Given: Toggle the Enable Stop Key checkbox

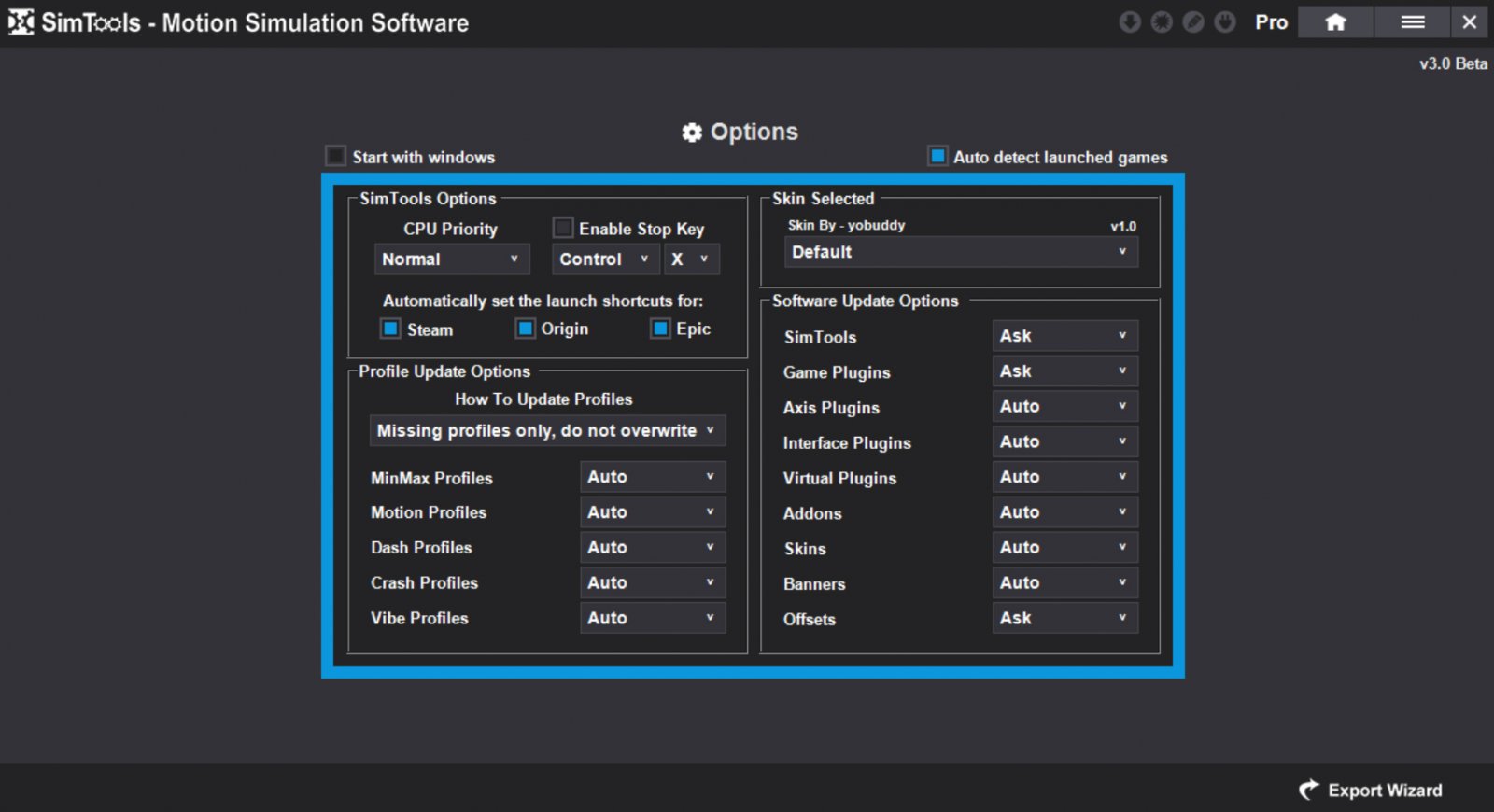Looking at the screenshot, I should pyautogui.click(x=563, y=228).
